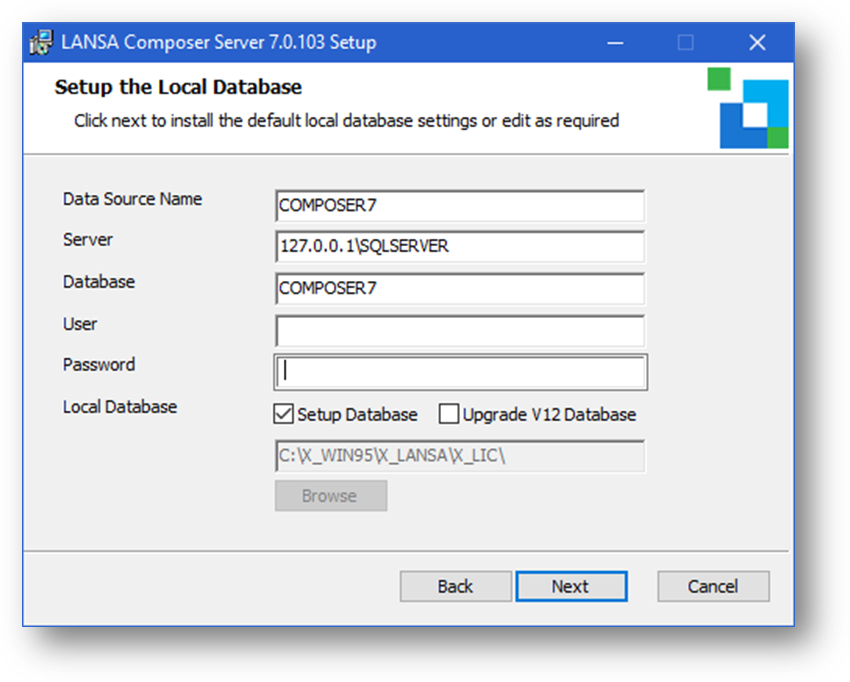Place cursor in the User field
This screenshot has width=850, height=682.
[x=460, y=331]
